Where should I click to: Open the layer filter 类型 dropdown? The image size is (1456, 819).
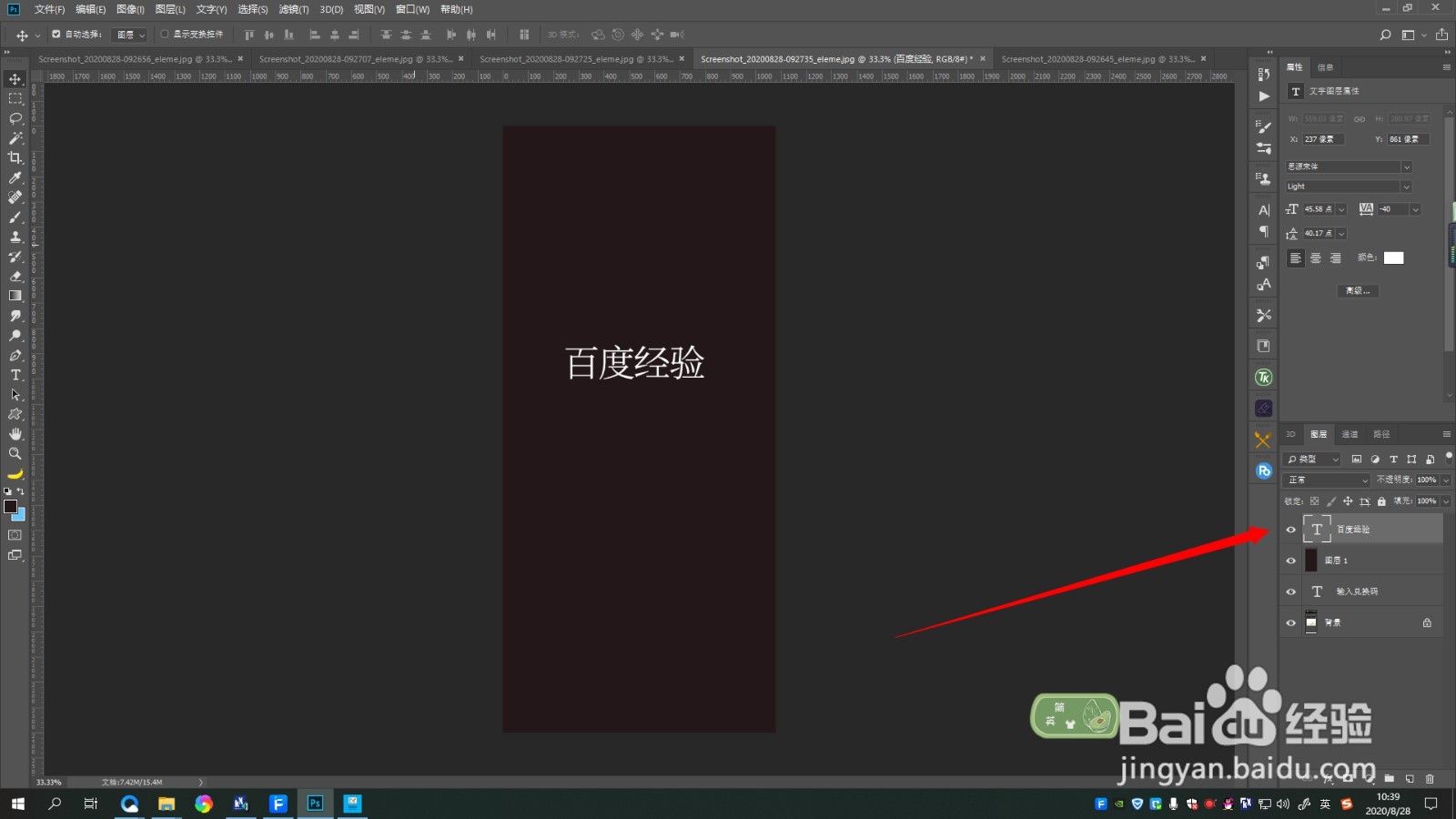[1313, 459]
